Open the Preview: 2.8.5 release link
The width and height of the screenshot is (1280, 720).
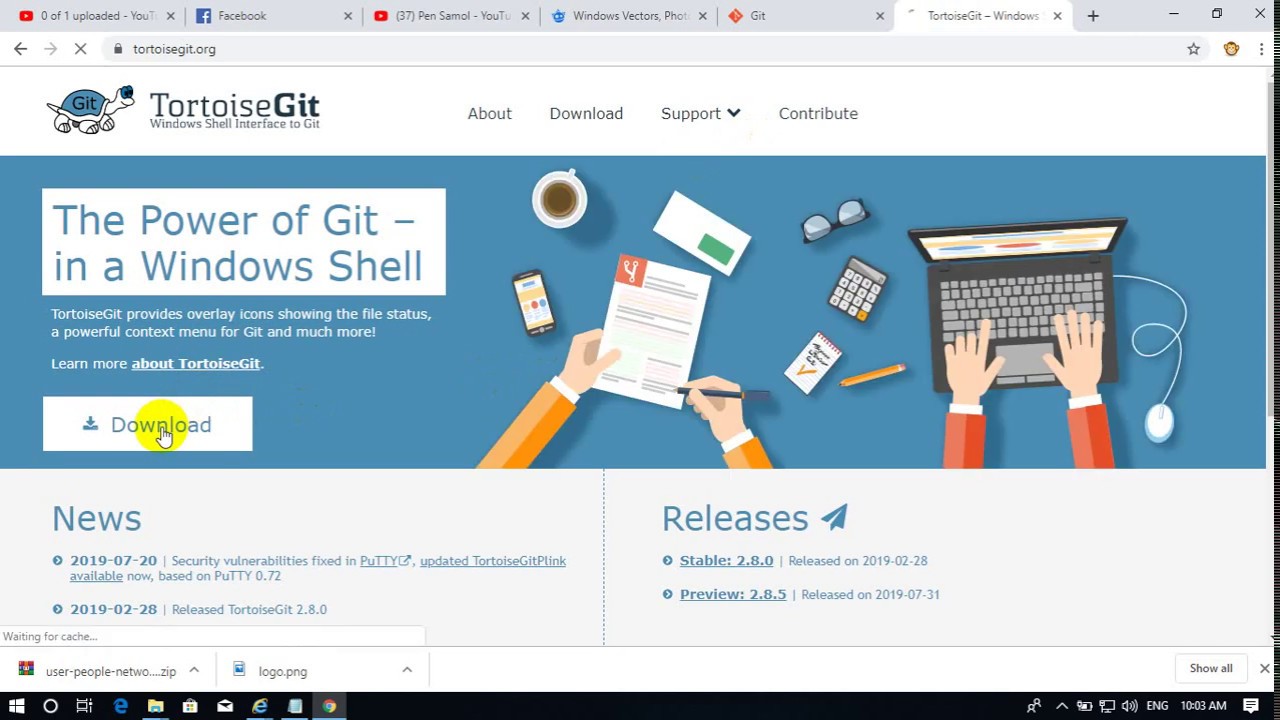(733, 594)
